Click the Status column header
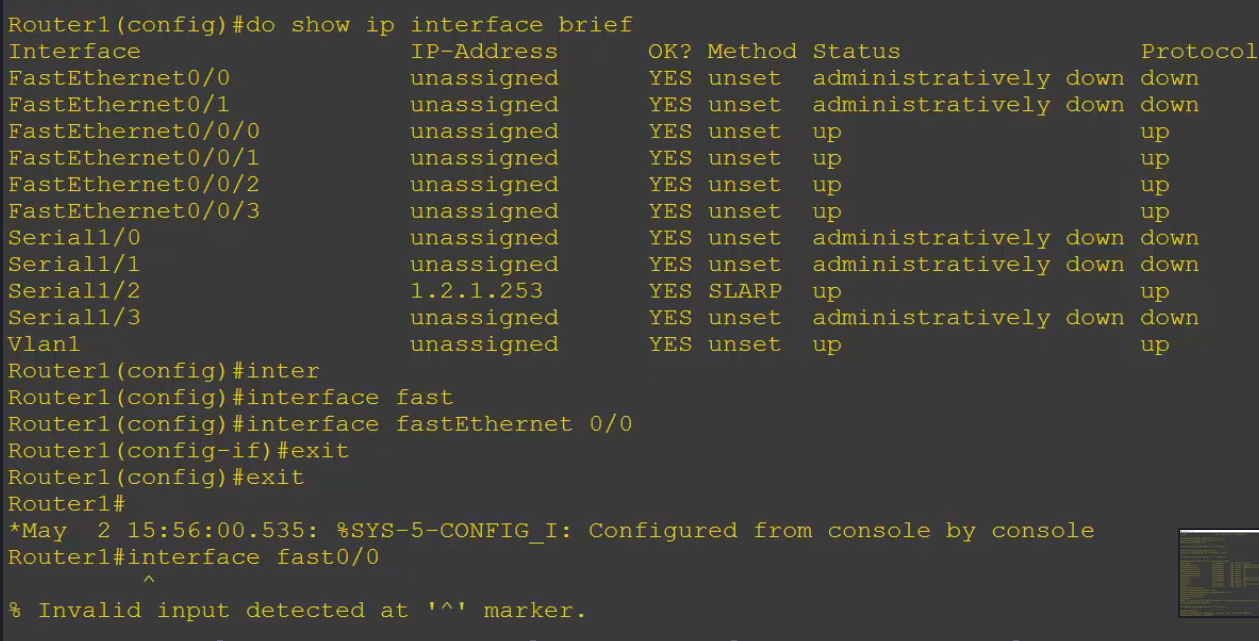The height and width of the screenshot is (641, 1259). click(856, 51)
